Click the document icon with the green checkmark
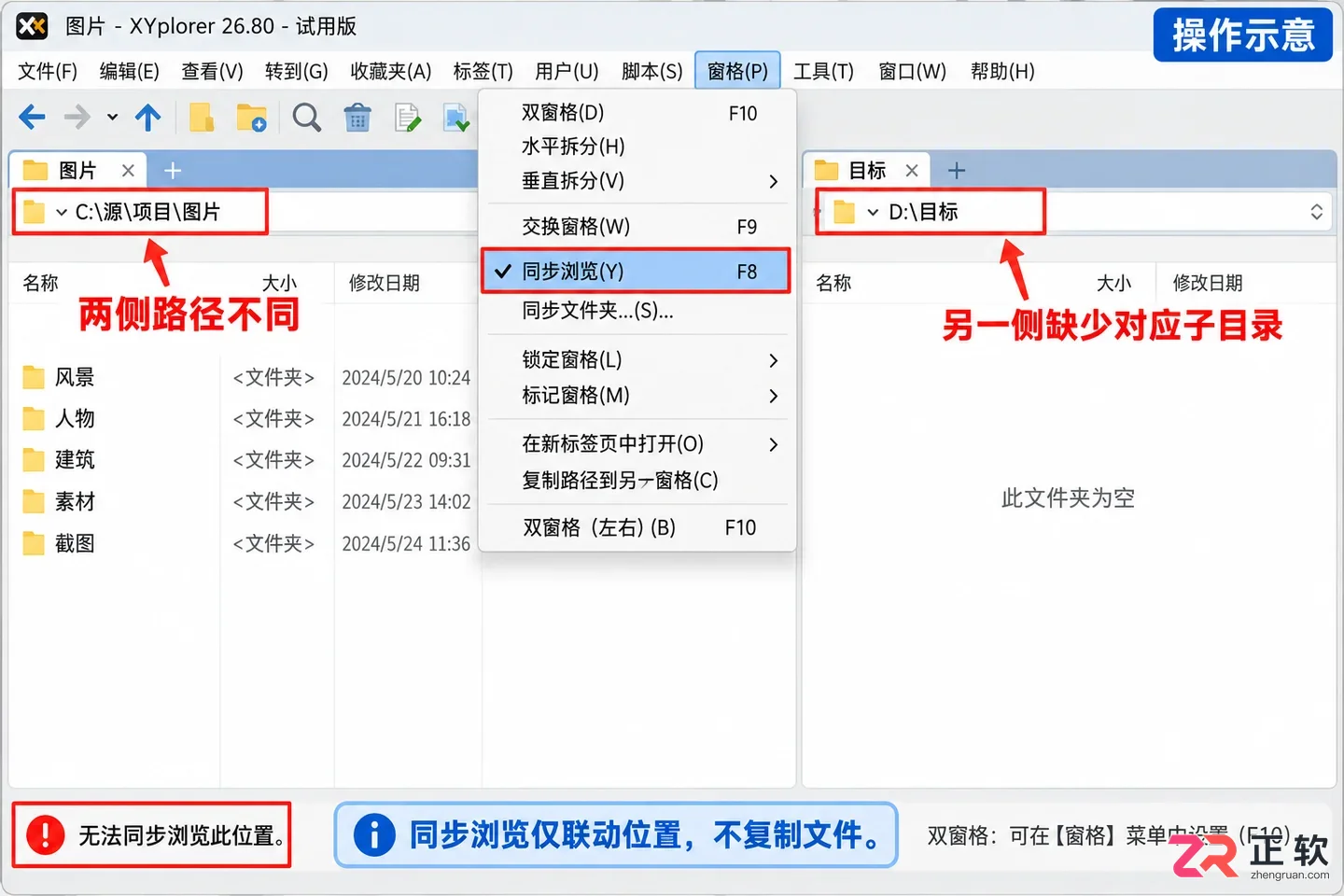 [x=456, y=118]
